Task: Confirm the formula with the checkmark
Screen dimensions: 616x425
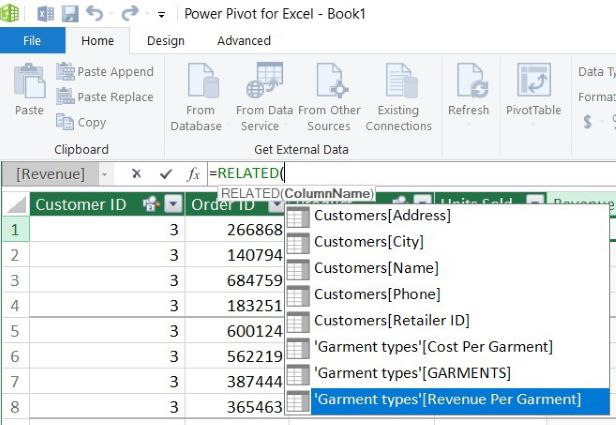Action: pos(165,174)
